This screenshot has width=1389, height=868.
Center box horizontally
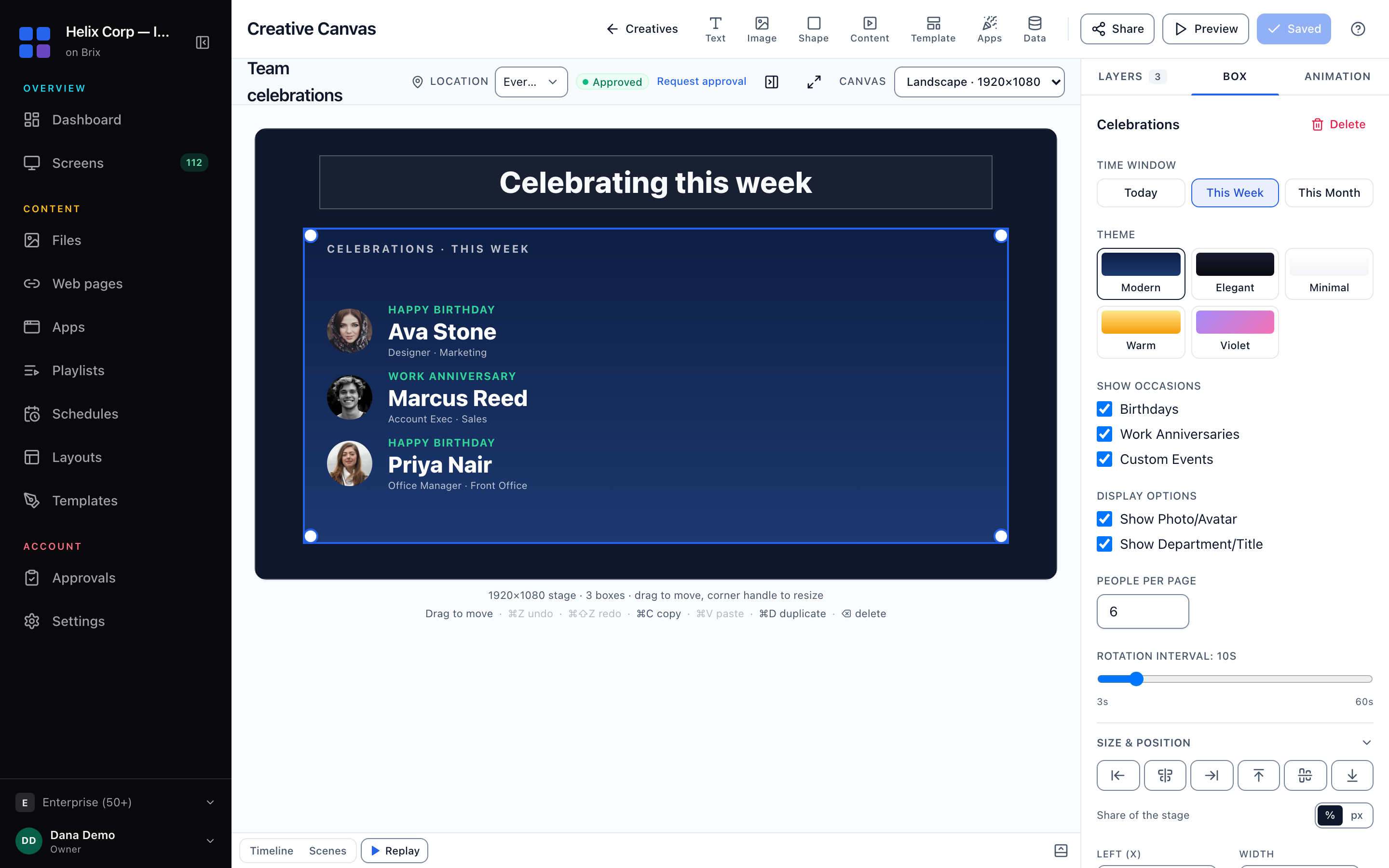coord(1165,775)
